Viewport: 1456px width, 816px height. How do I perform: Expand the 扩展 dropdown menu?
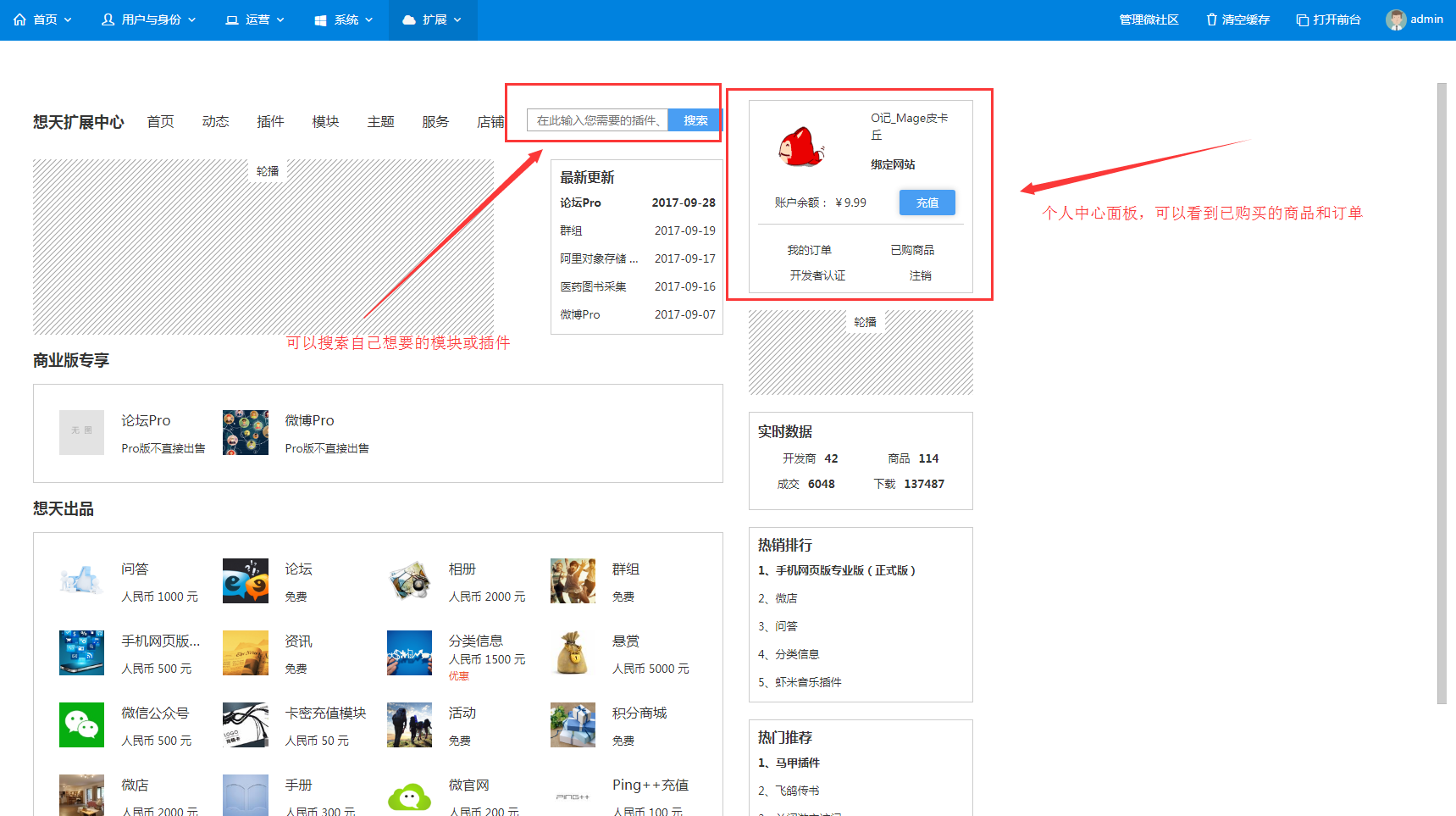point(432,19)
